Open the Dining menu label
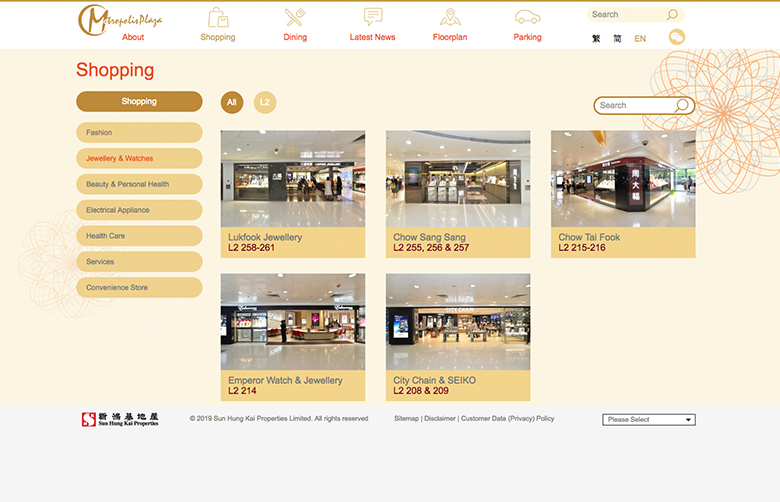The image size is (780, 502). [295, 37]
